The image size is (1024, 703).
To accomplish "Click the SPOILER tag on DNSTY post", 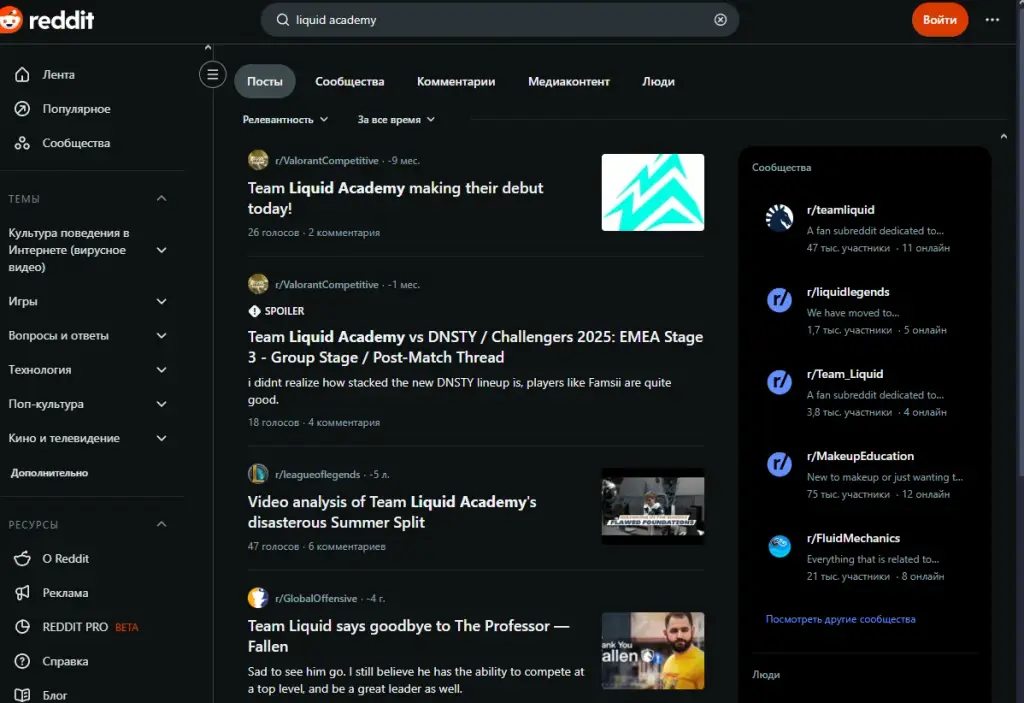I will [x=277, y=311].
